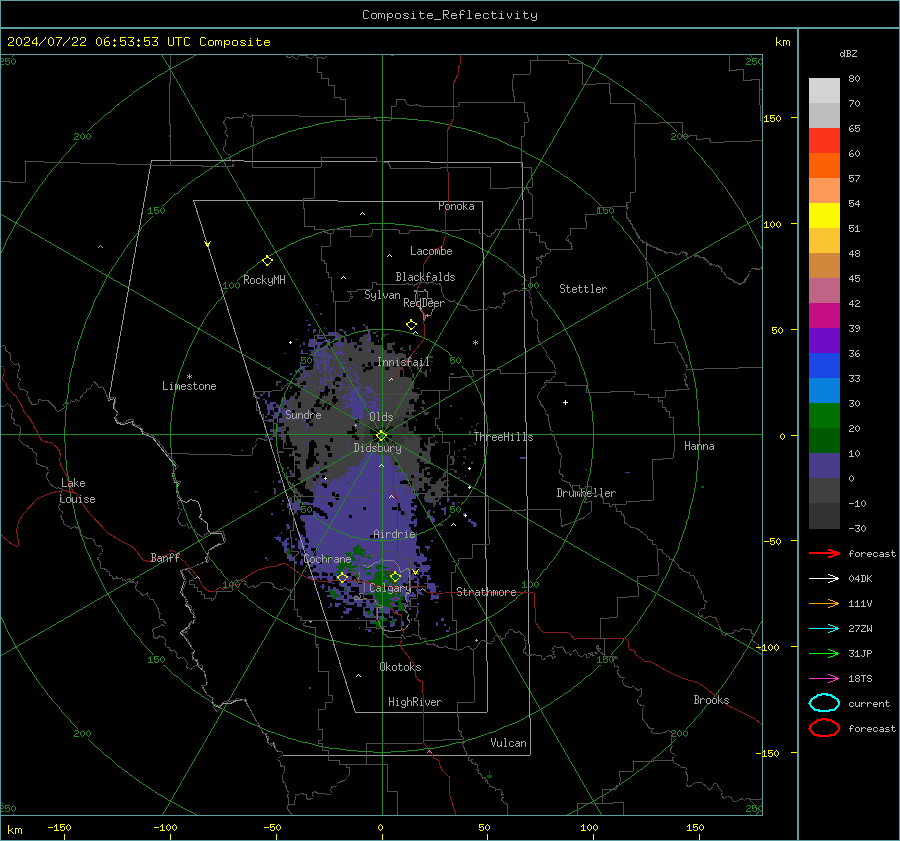Screen dimensions: 900x841
Task: Click the Hanna label
Action: (x=699, y=446)
